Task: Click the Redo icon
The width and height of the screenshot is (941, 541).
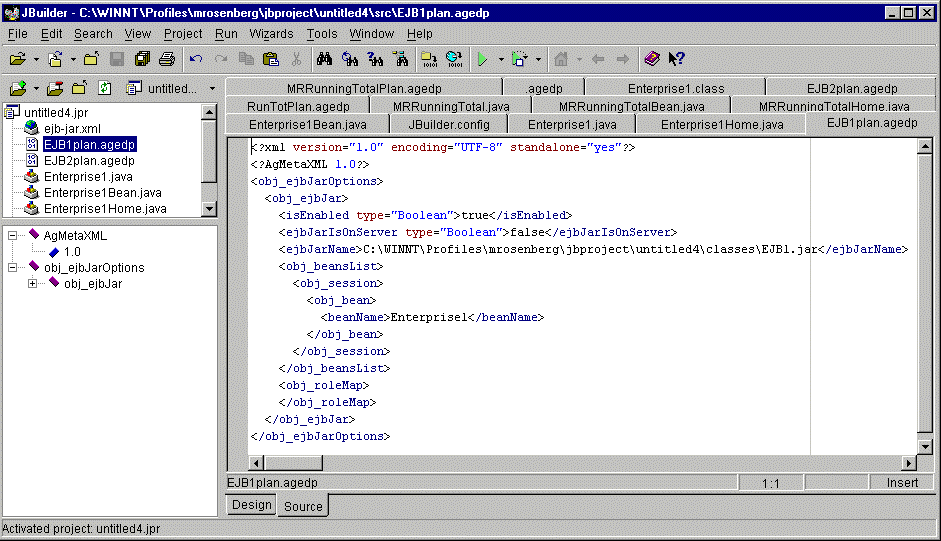Action: tap(221, 59)
